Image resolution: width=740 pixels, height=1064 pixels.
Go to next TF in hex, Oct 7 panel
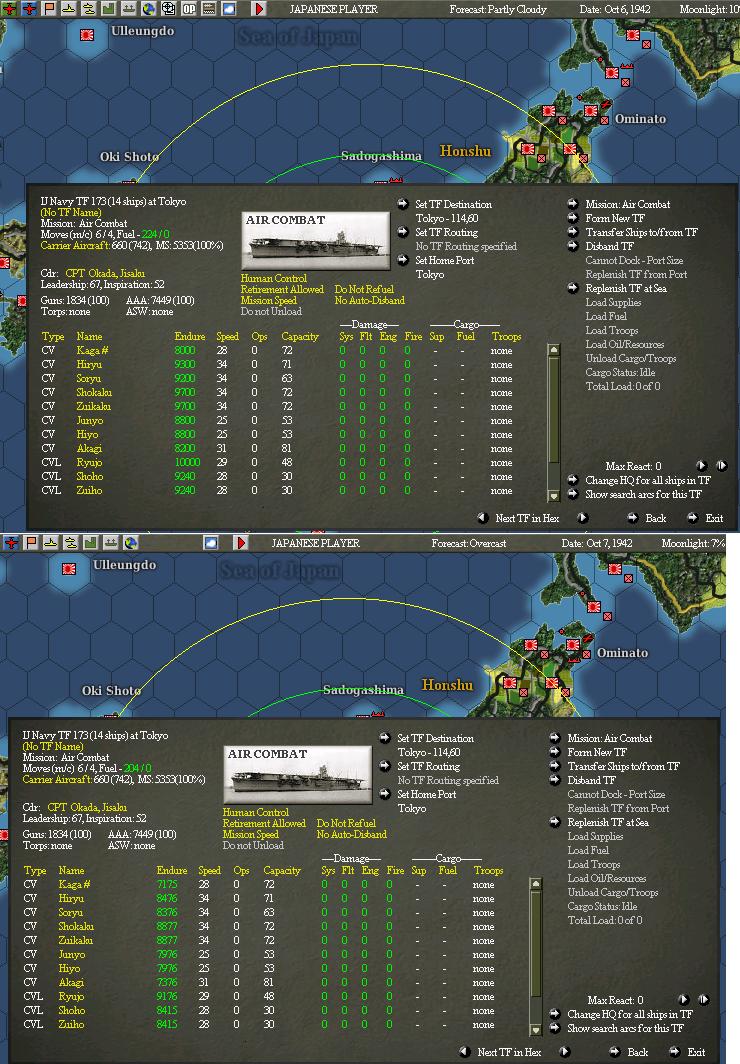564,1052
